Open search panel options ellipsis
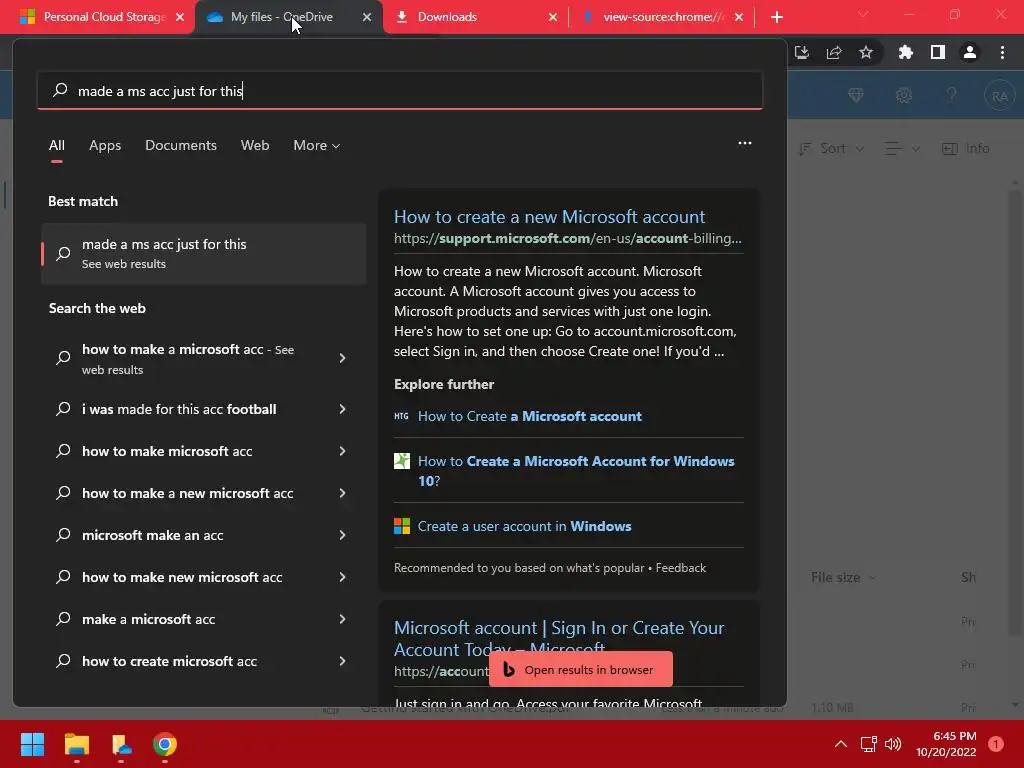Image resolution: width=1024 pixels, height=768 pixels. [744, 143]
